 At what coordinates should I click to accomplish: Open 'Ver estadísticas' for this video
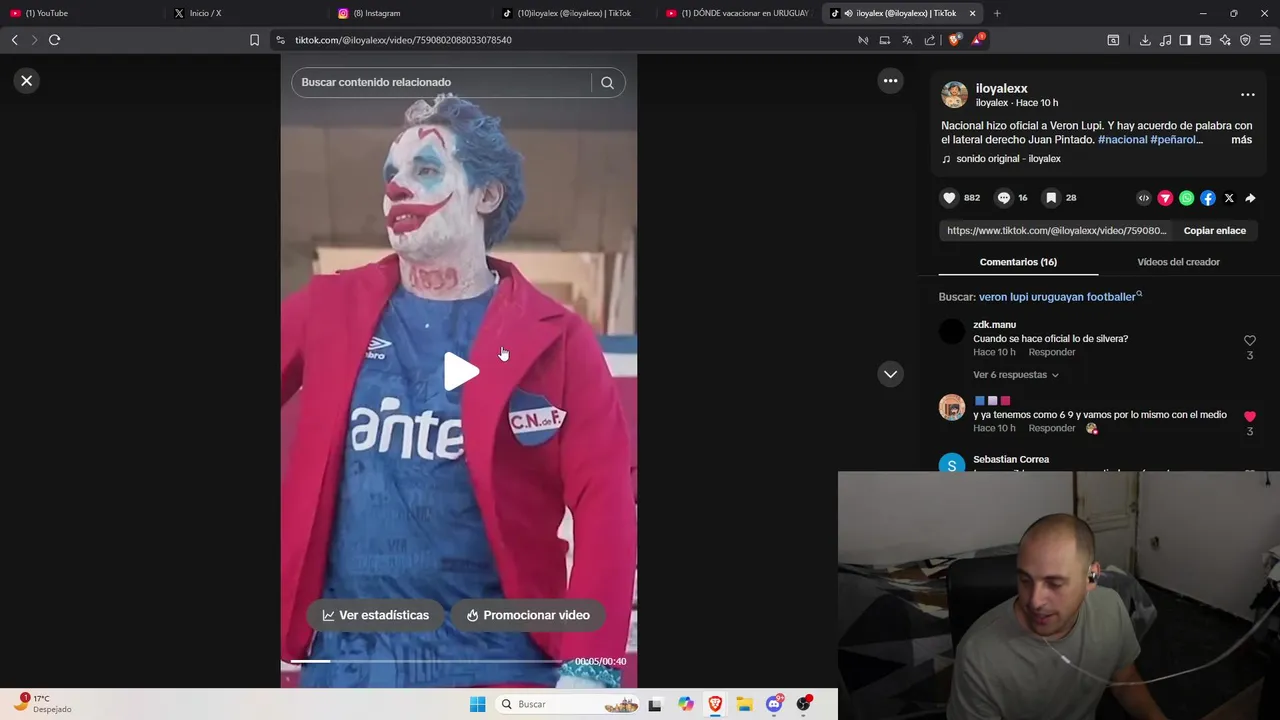pos(375,615)
